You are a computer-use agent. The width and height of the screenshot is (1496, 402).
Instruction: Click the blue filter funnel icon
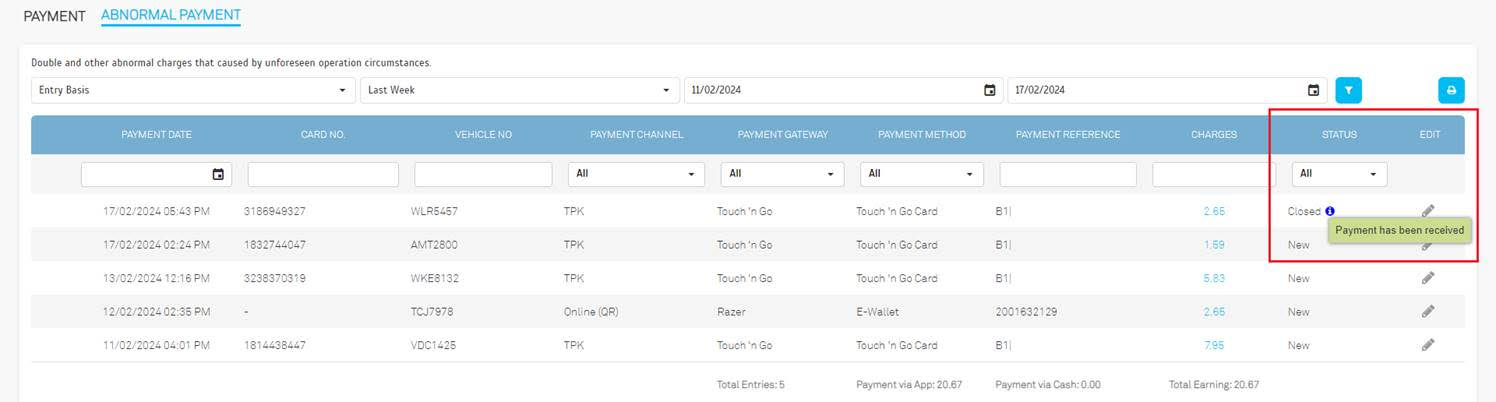tap(1348, 90)
